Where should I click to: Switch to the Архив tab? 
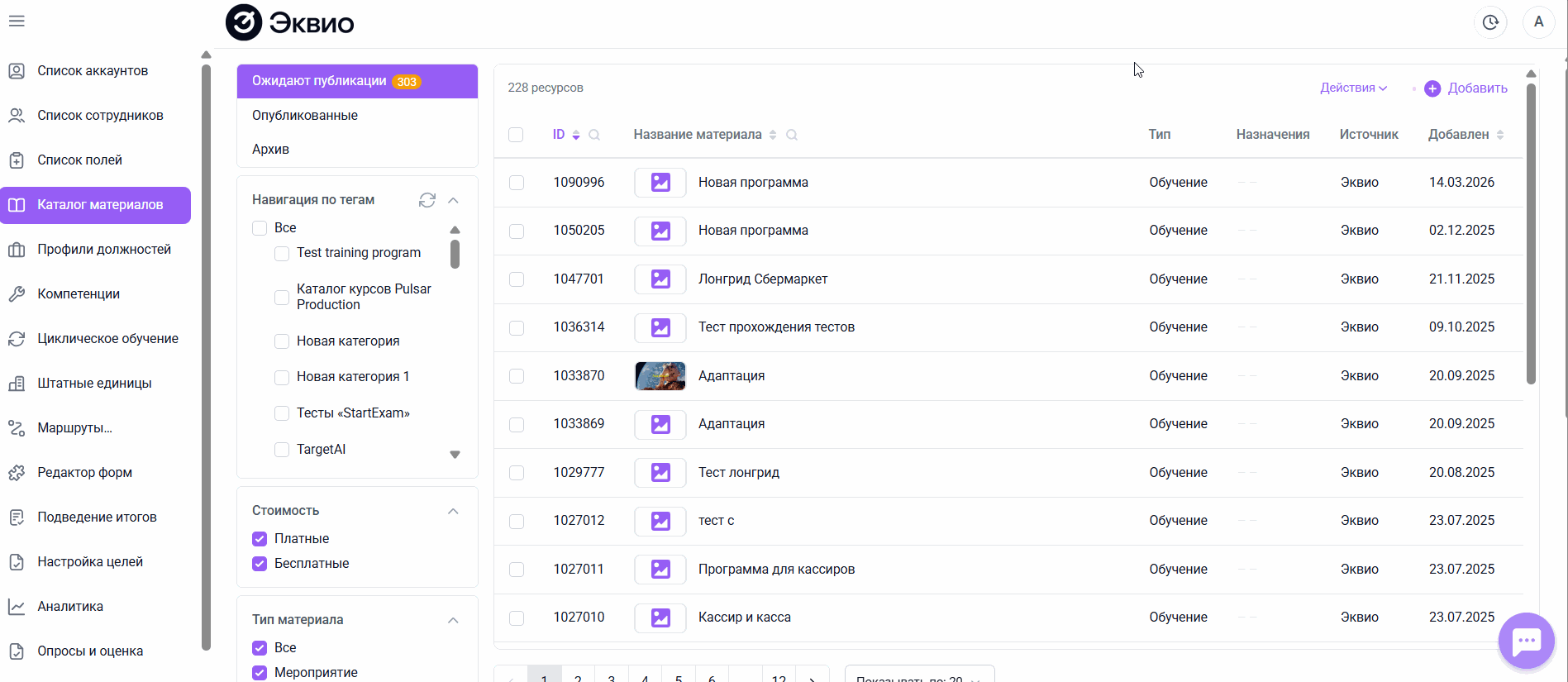[x=357, y=150]
